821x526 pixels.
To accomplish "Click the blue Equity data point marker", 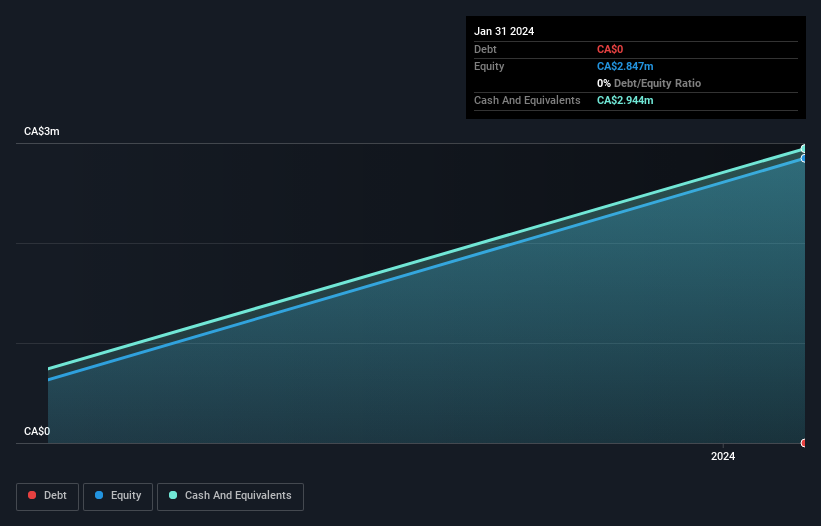I will pos(804,158).
